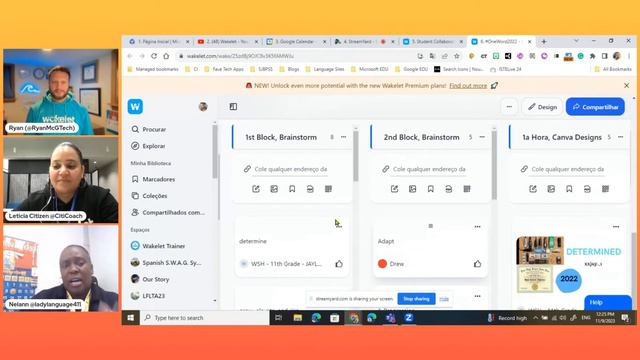Click the Compartilhar share button
This screenshot has height=360, width=640.
click(x=595, y=107)
